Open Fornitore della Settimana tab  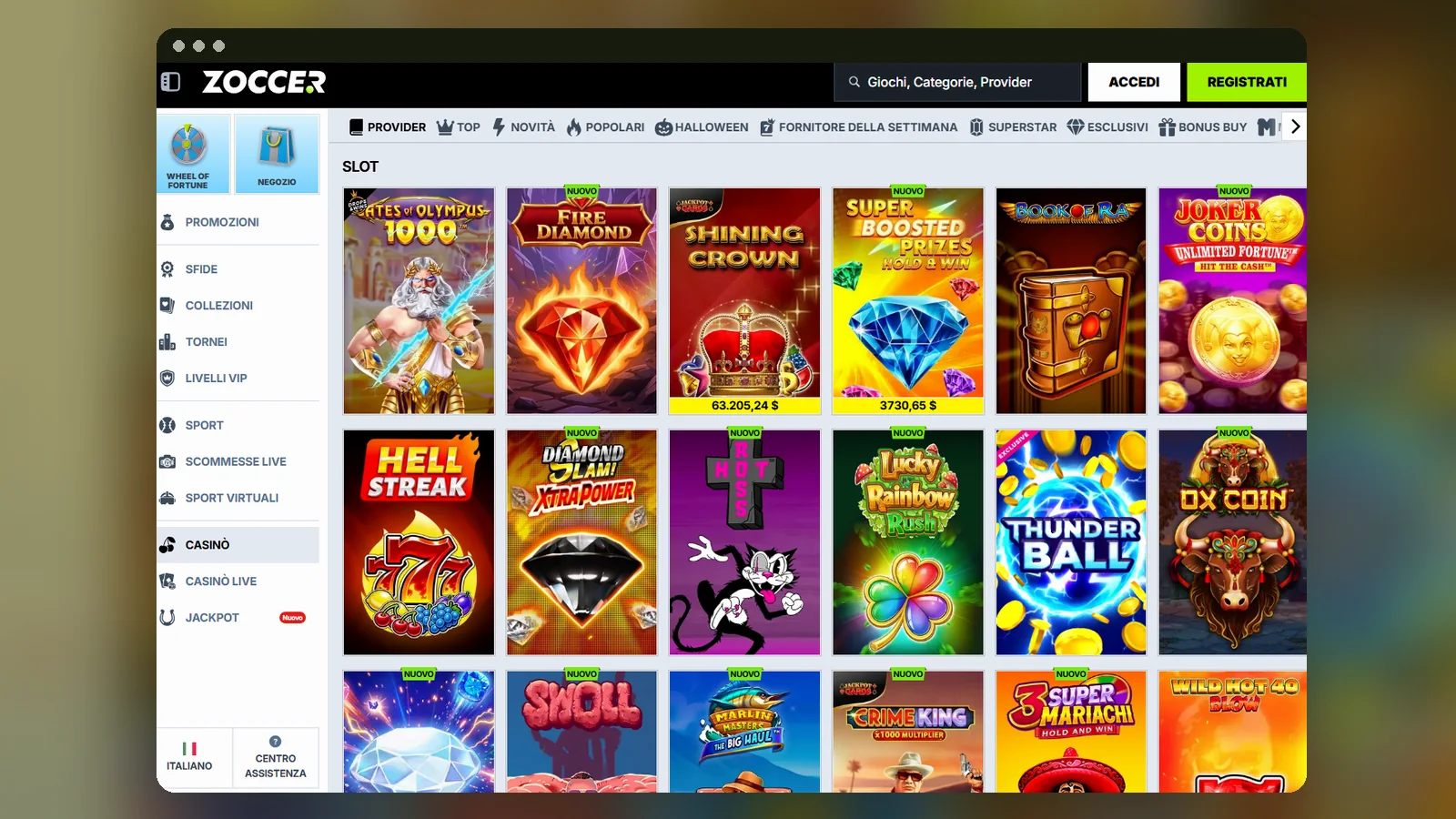click(858, 127)
